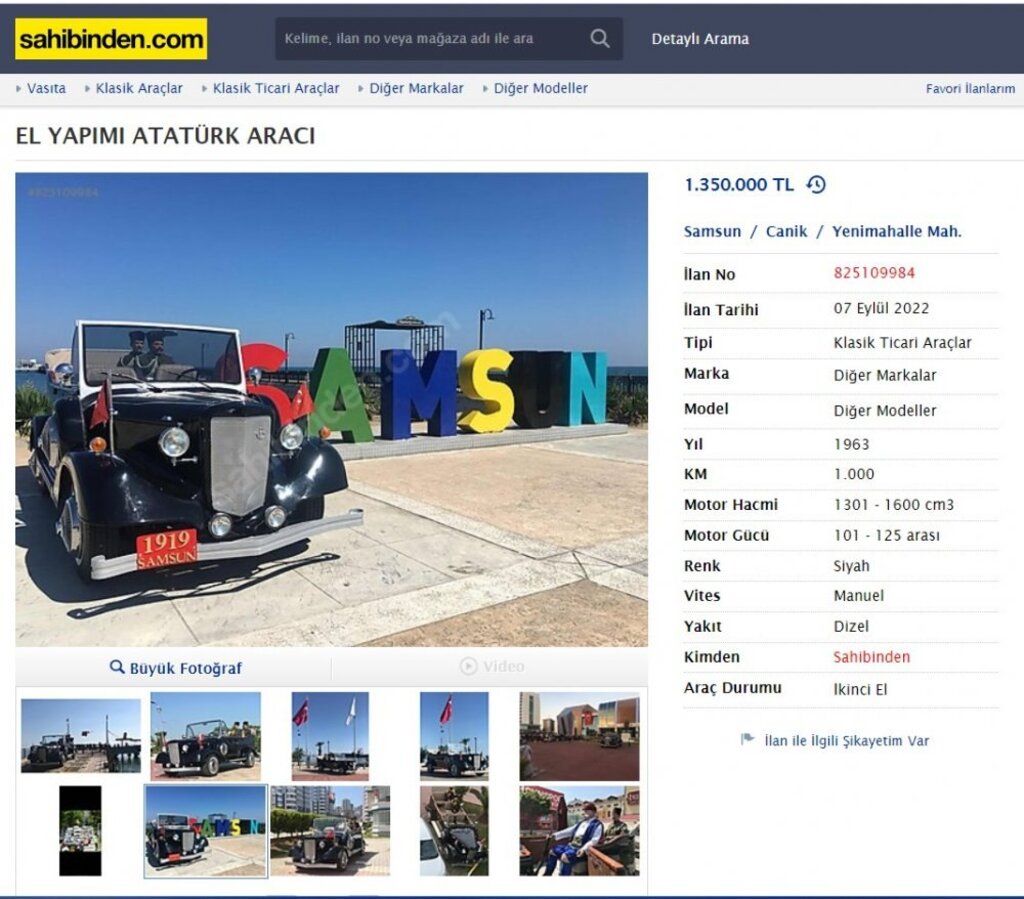1024x899 pixels.
Task: Open Diğer Modeller breadcrumb
Action: tap(540, 88)
